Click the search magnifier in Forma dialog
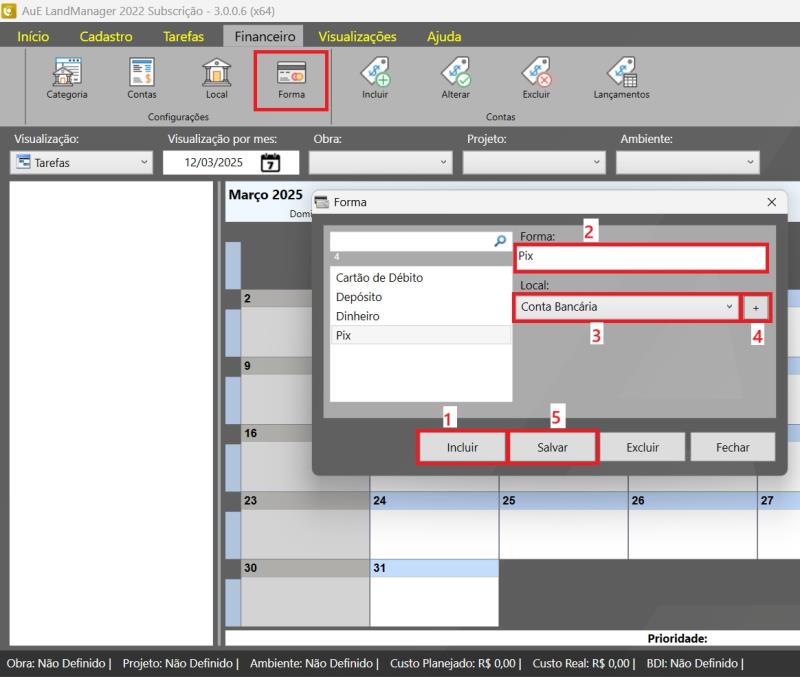Viewport: 800px width, 677px height. coord(500,241)
